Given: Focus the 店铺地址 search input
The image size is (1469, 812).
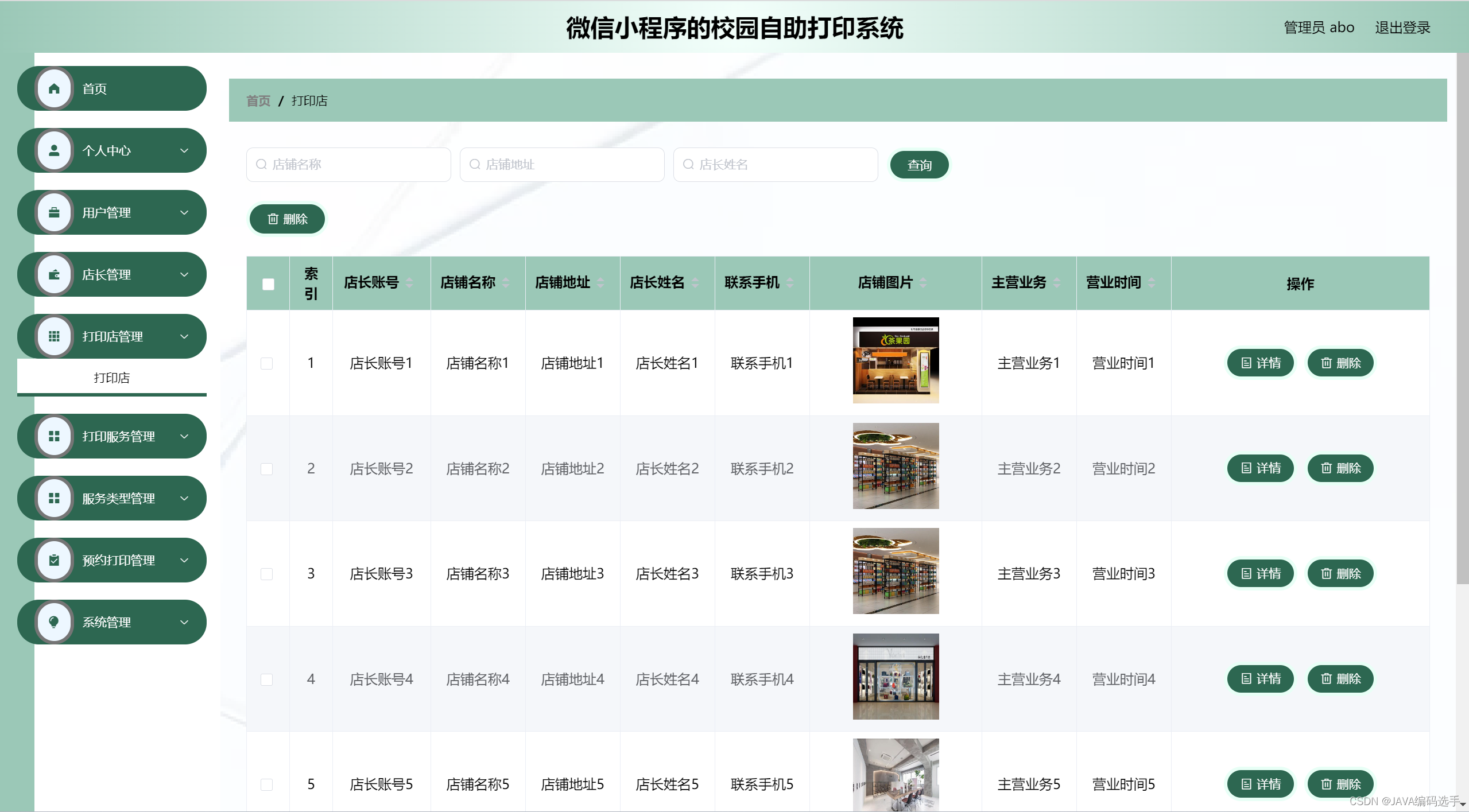Looking at the screenshot, I should (562, 165).
